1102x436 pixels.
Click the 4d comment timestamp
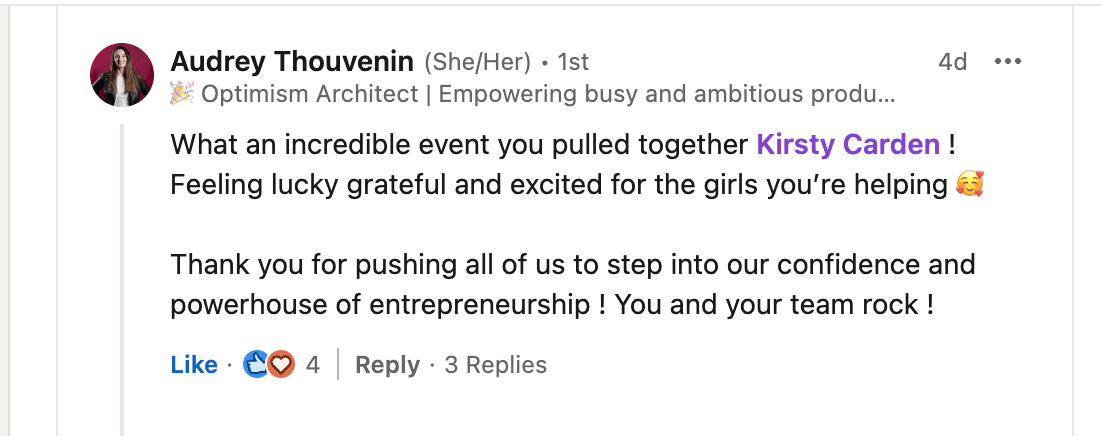[952, 62]
